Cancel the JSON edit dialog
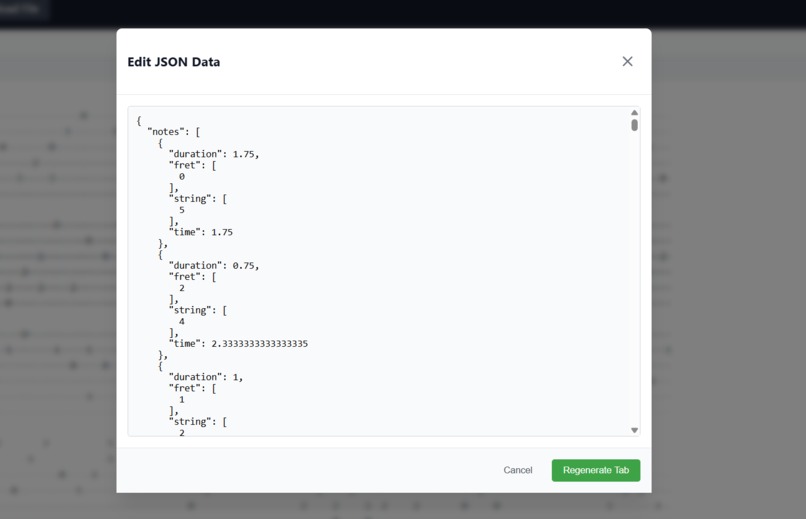The image size is (806, 519). coord(518,470)
